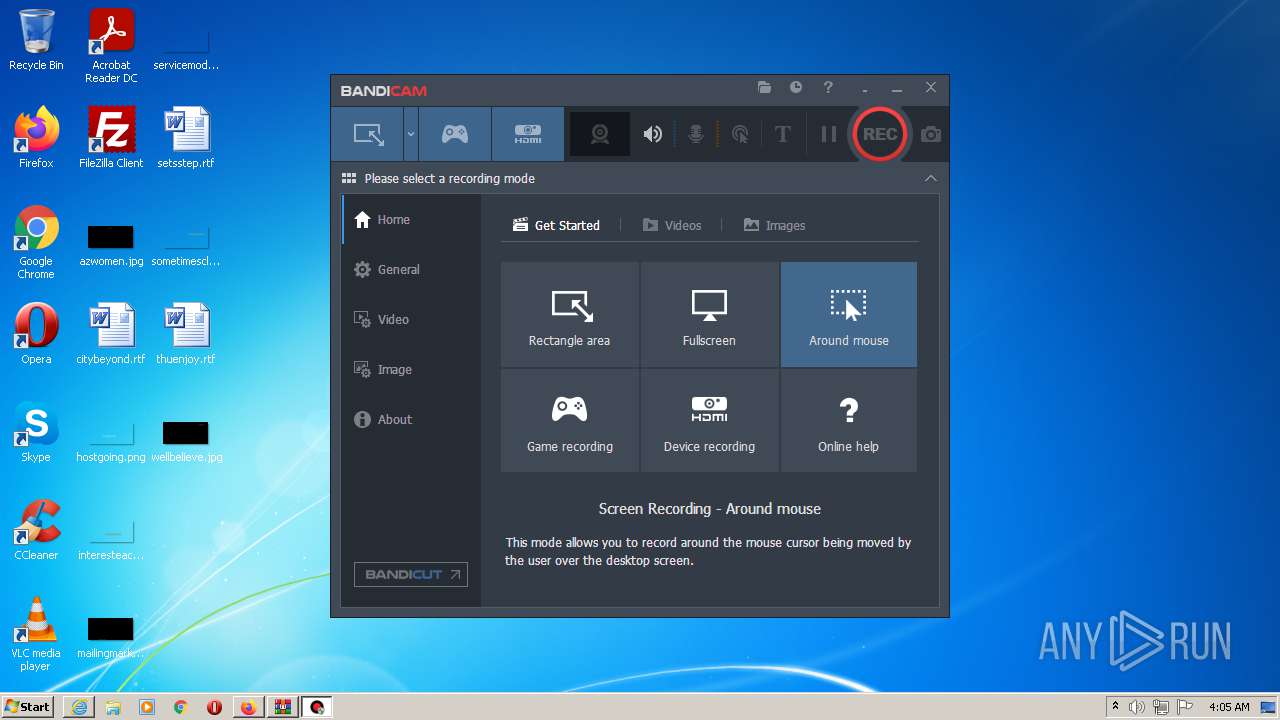Open the VLC media player shortcut
Viewport: 1280px width, 720px height.
coord(36,635)
